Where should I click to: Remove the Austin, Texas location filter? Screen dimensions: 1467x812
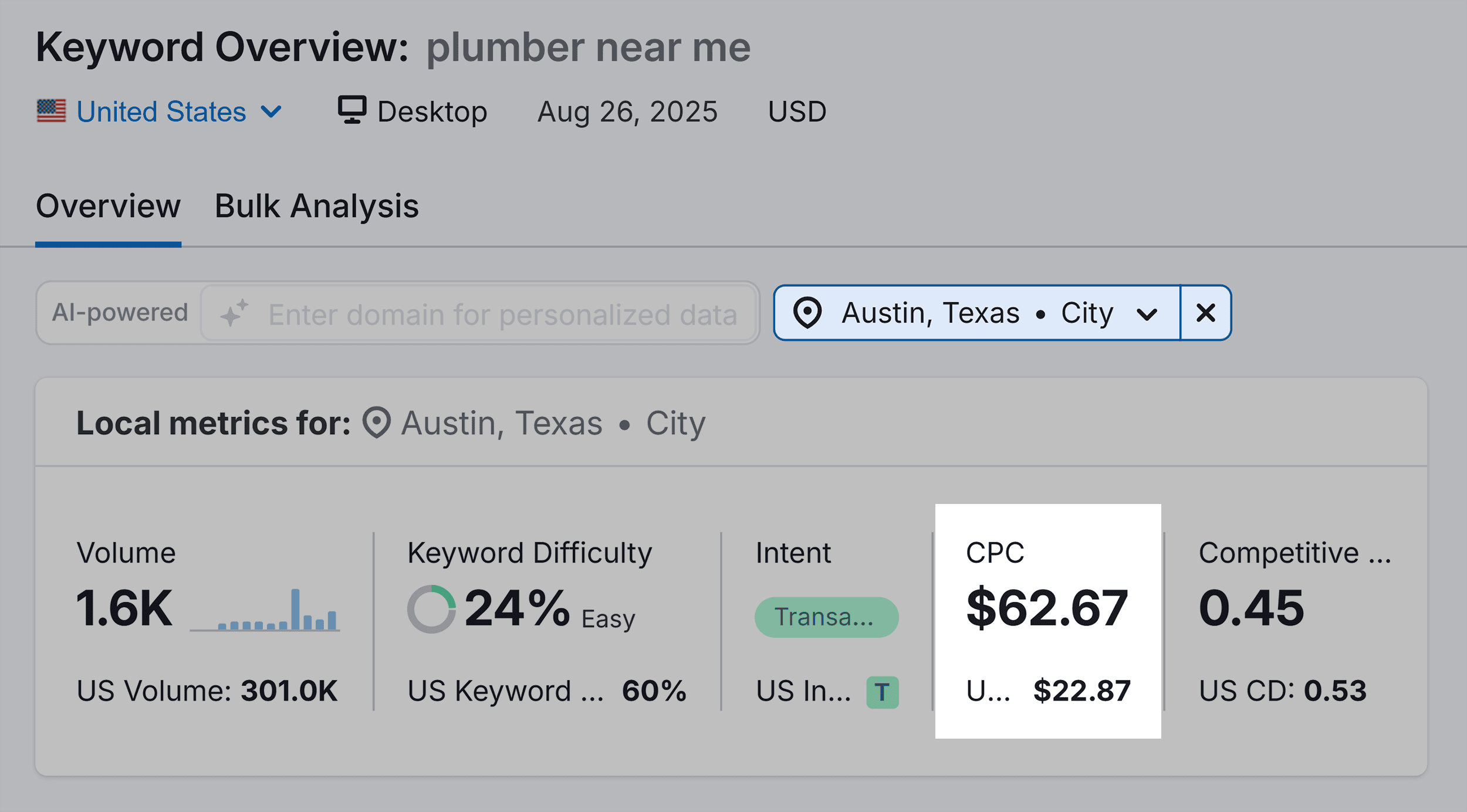point(1205,313)
